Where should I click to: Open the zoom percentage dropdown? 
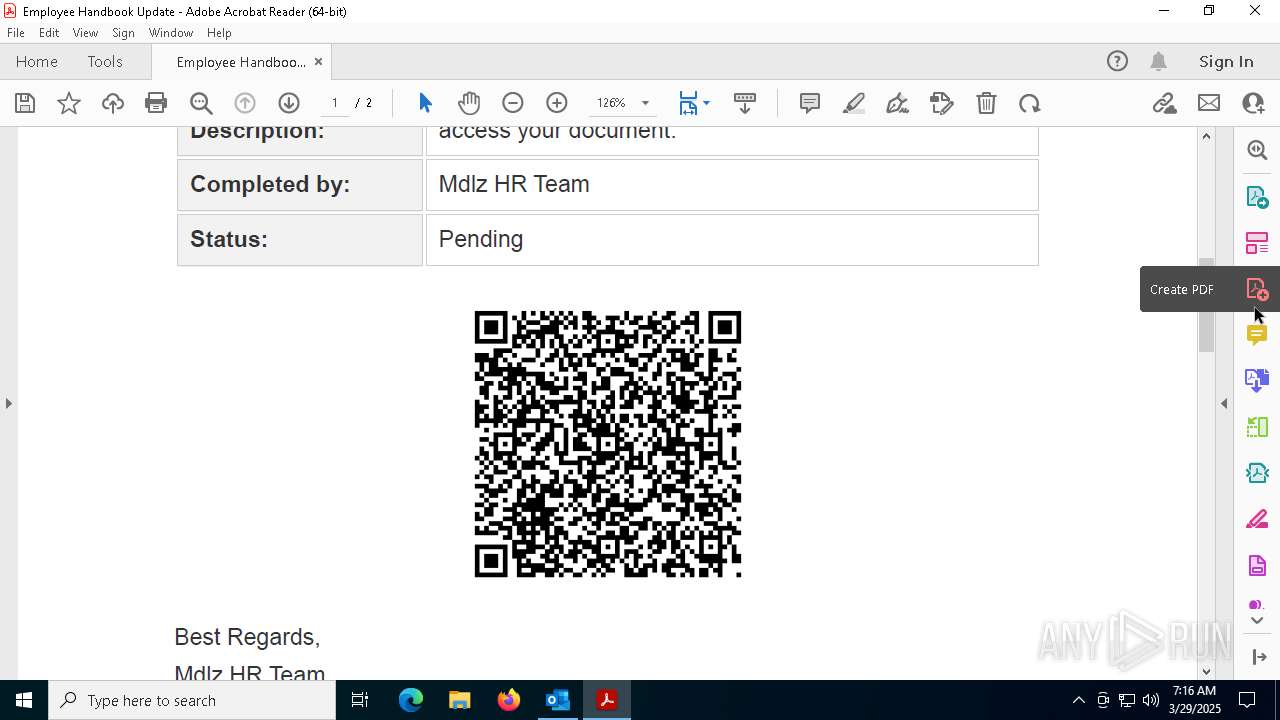point(645,103)
